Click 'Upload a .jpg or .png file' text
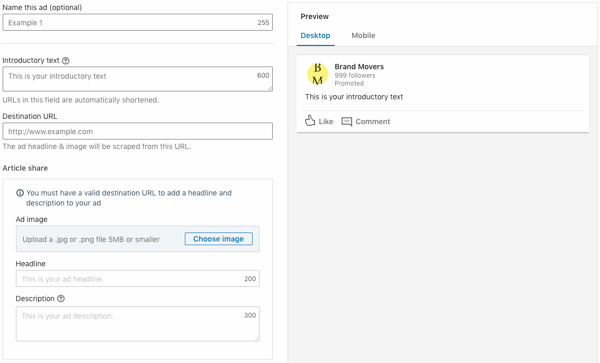This screenshot has height=363, width=600. [x=91, y=239]
